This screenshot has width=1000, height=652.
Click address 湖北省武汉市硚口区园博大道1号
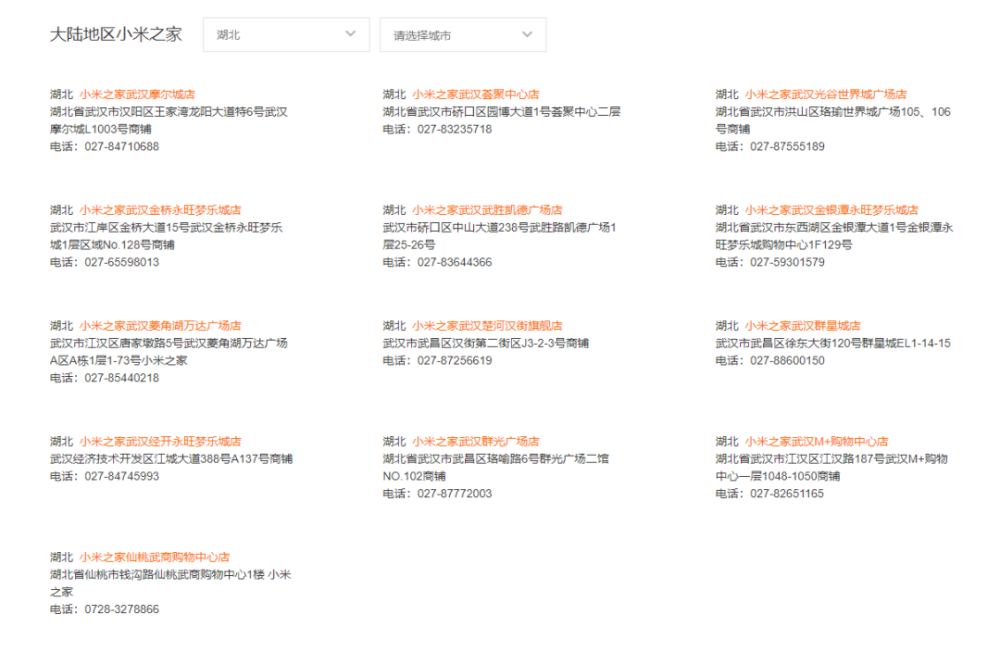click(502, 112)
